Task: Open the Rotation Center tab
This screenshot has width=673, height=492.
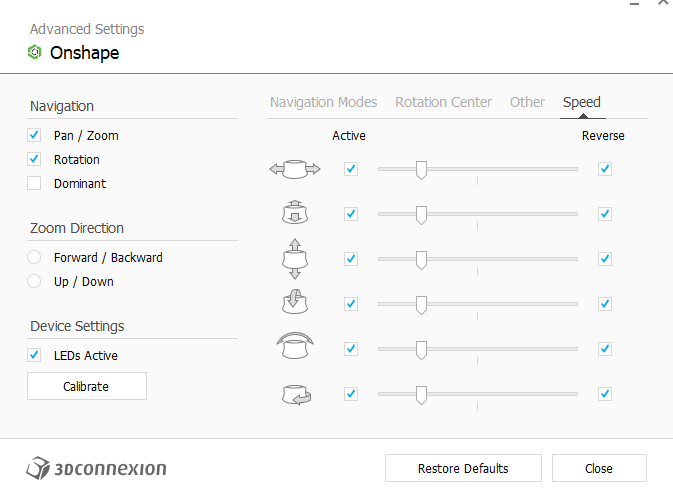Action: click(x=443, y=102)
